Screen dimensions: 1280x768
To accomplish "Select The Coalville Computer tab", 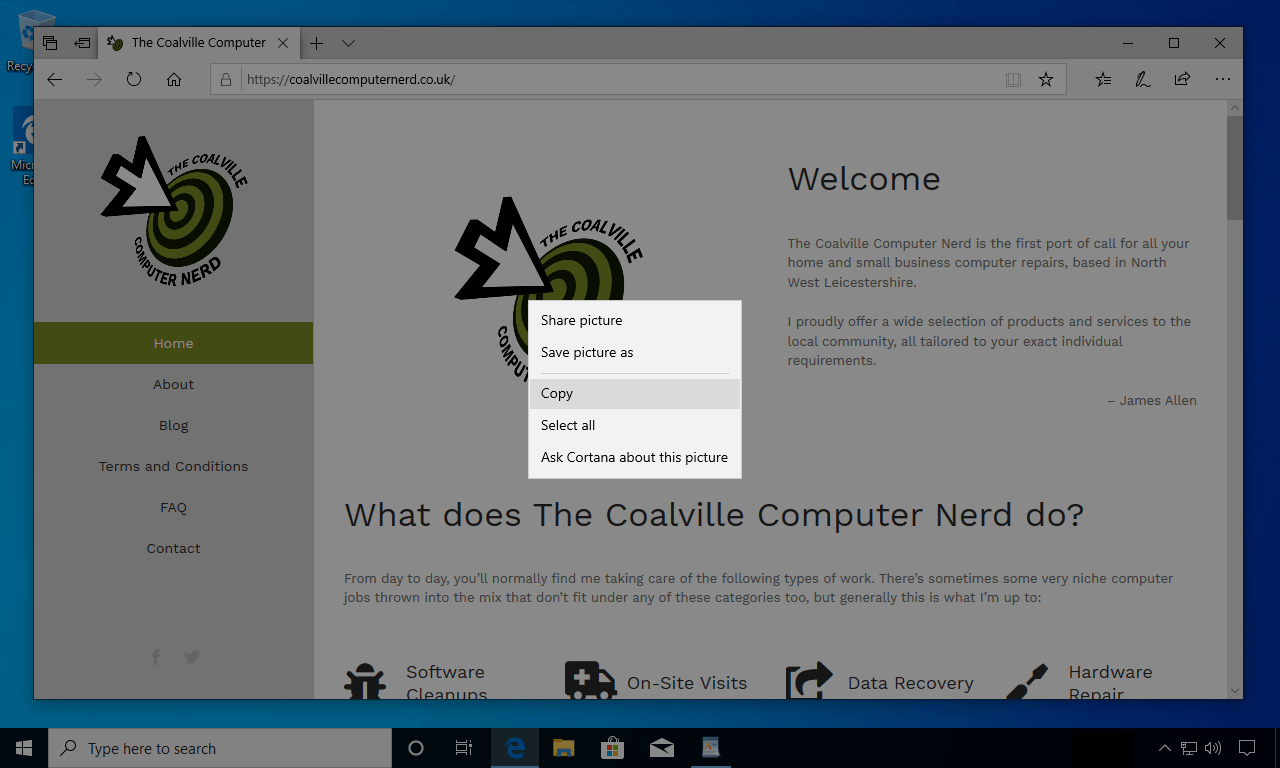I will tap(198, 43).
